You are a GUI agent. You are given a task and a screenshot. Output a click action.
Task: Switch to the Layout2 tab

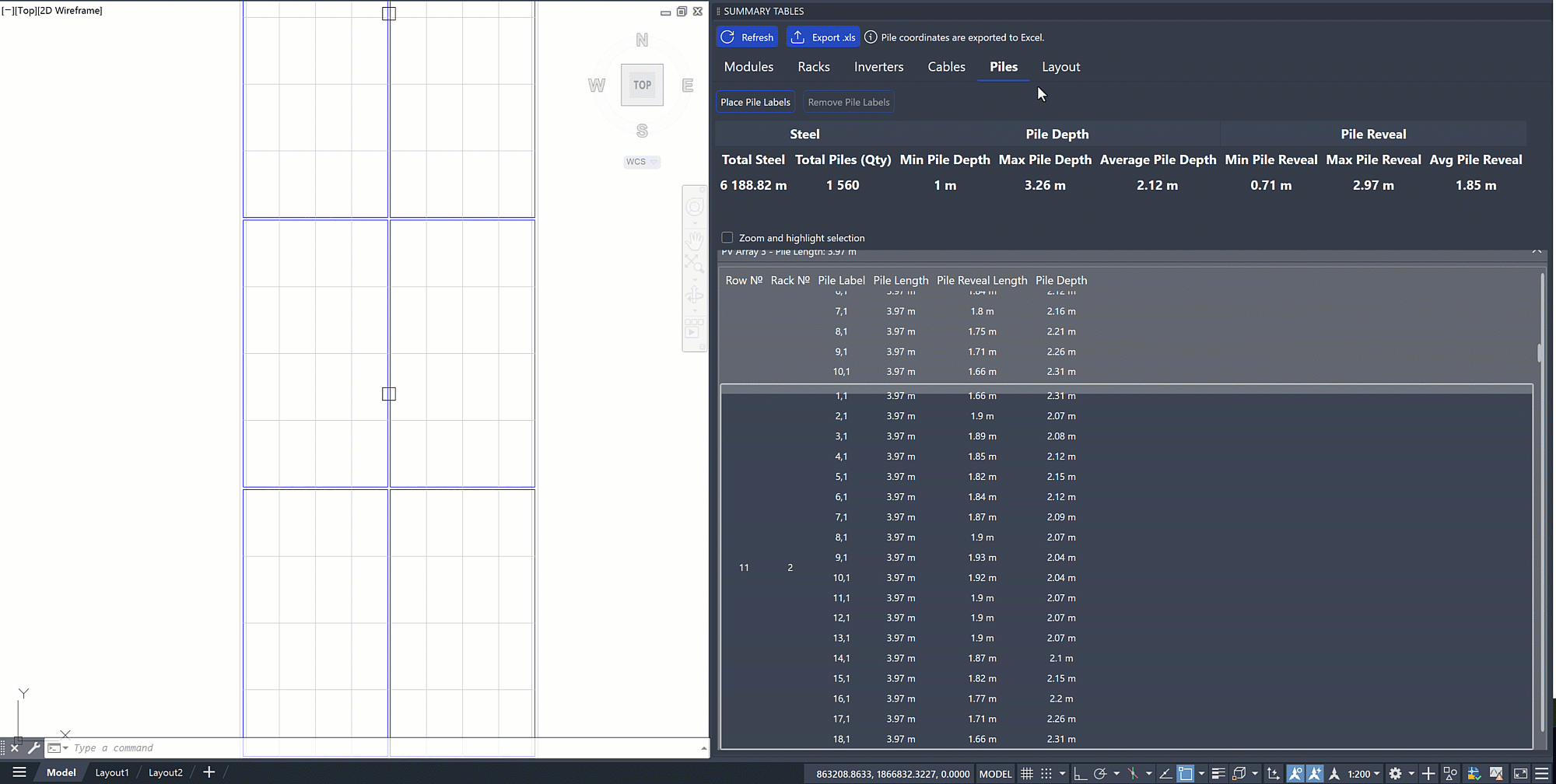click(166, 772)
